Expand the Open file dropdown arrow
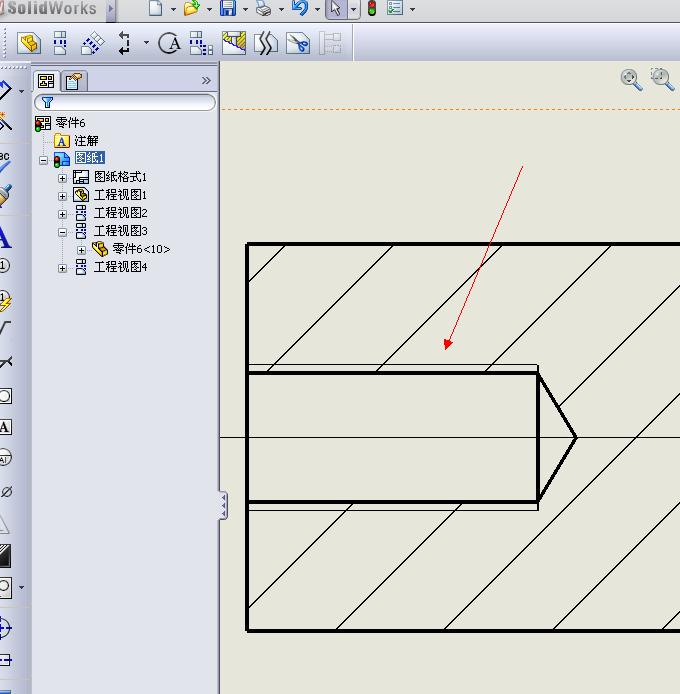 (209, 9)
